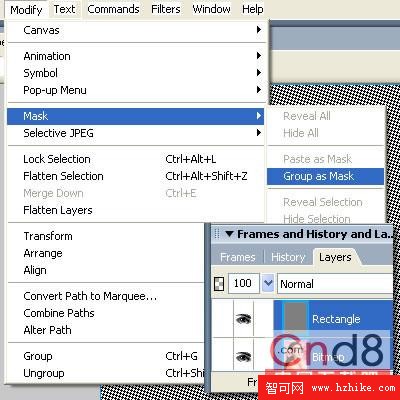Open the Filters menu

pos(166,9)
